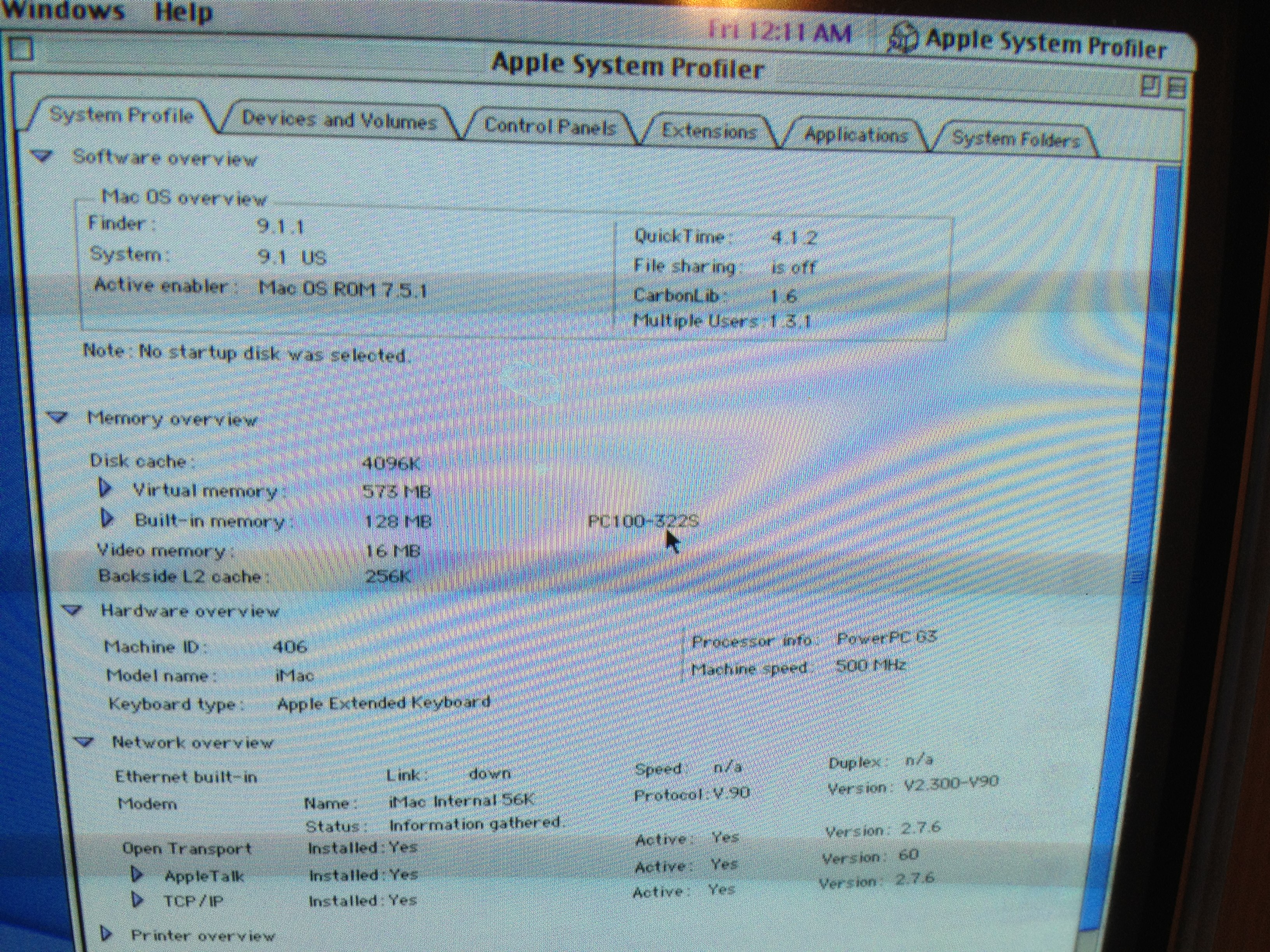Click the Virtual memory value 573 MB
Image resolution: width=1270 pixels, height=952 pixels.
tap(396, 491)
